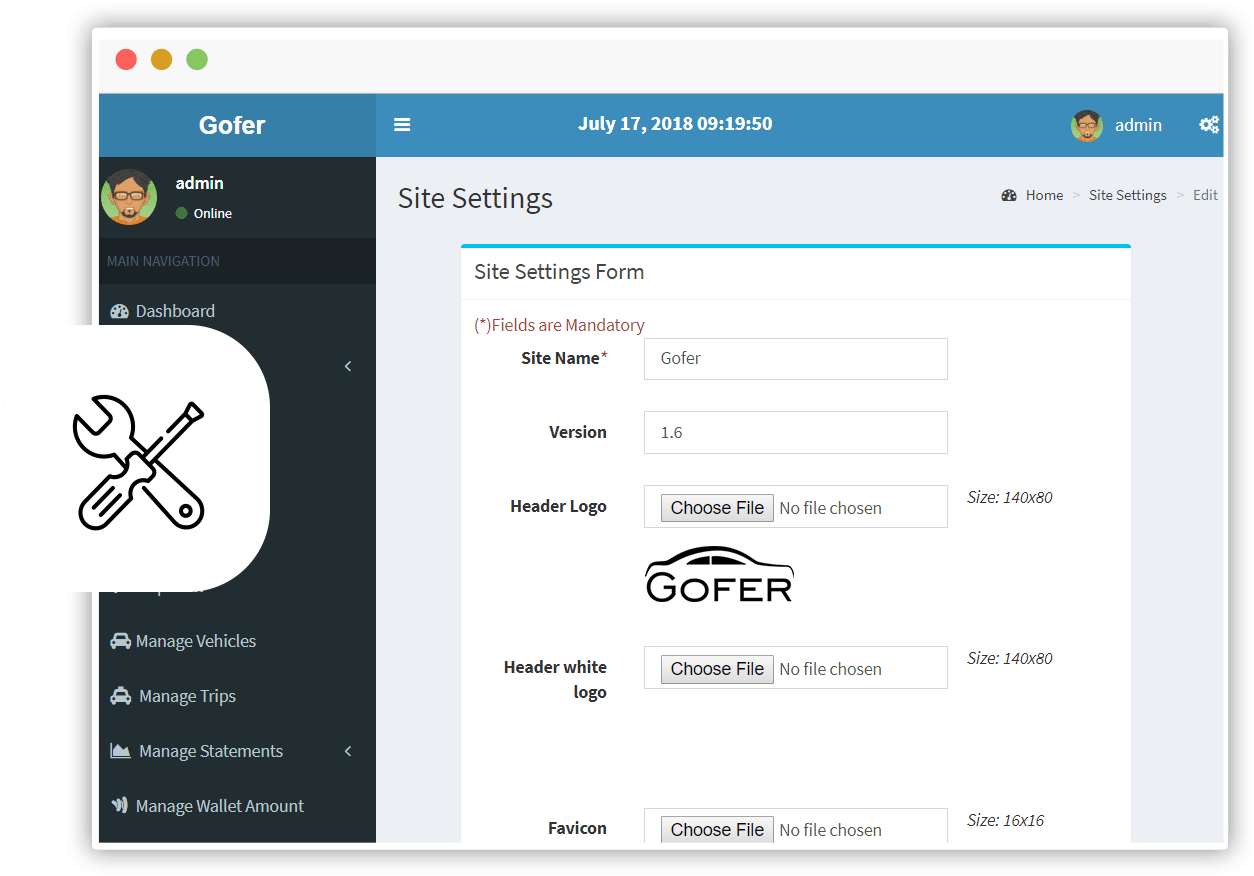1254x876 pixels.
Task: Click the Manage Vehicles car icon
Action: pyautogui.click(x=120, y=641)
